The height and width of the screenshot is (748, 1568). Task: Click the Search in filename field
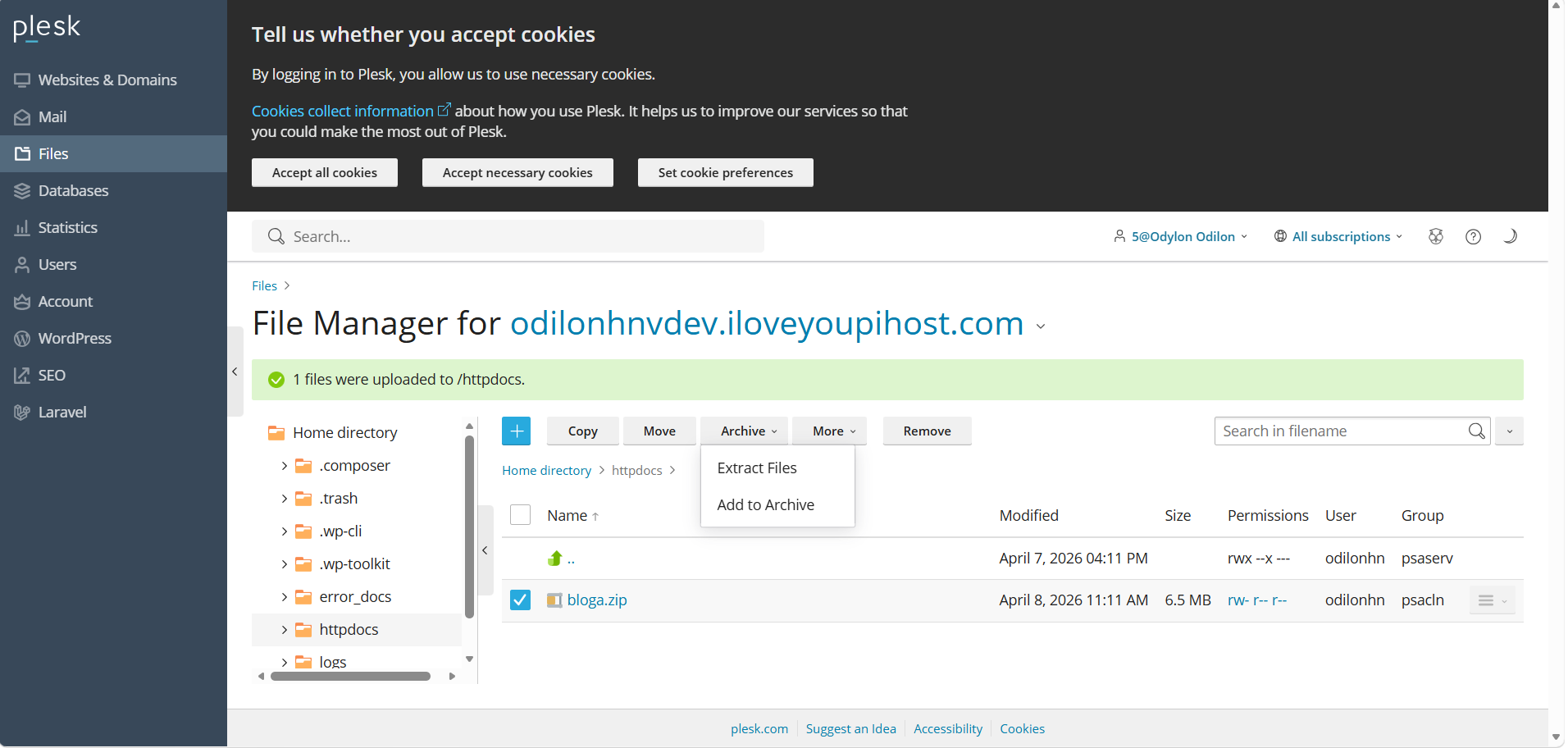tap(1341, 431)
